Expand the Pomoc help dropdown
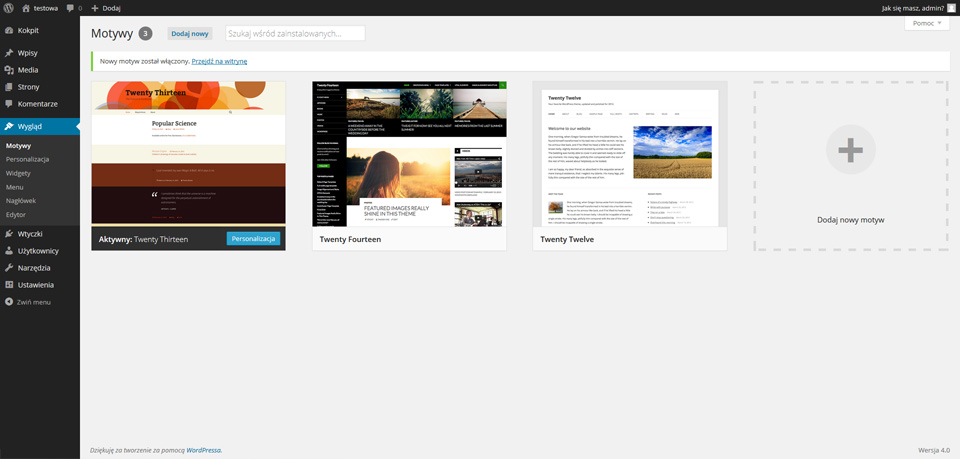The height and width of the screenshot is (459, 960). (926, 23)
